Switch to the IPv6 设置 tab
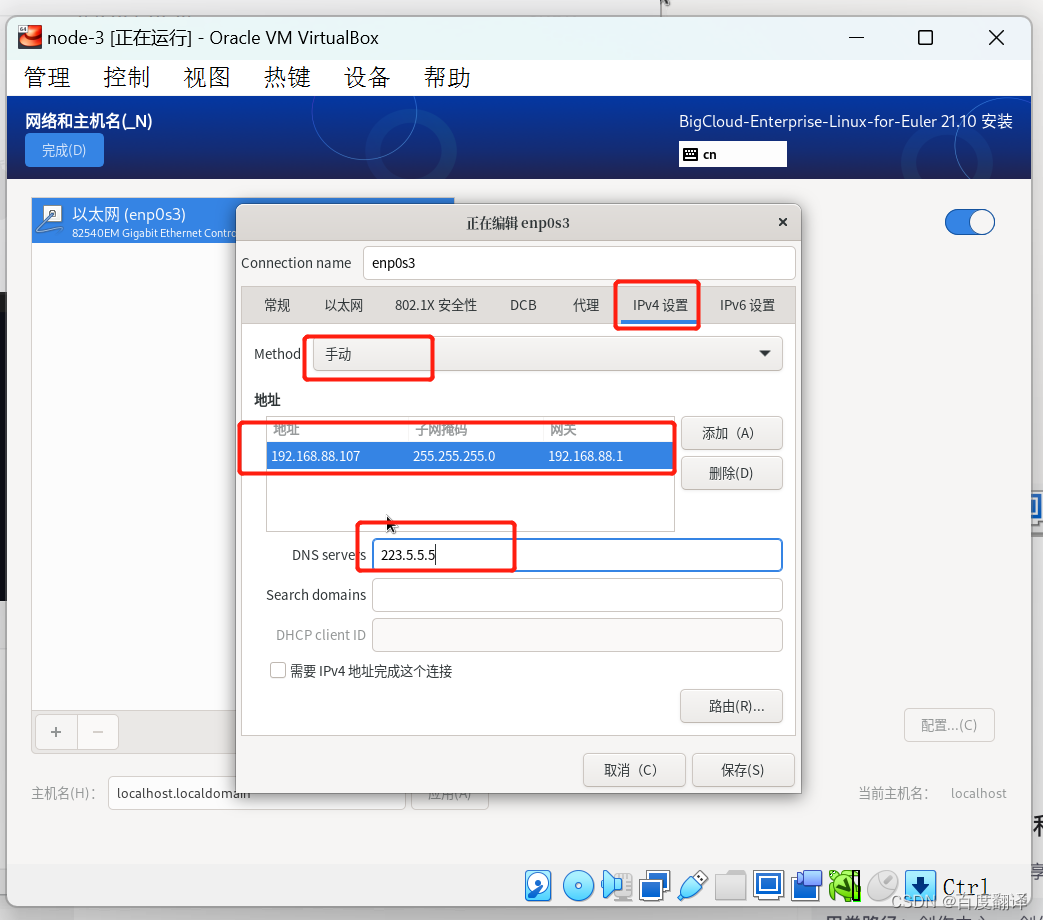The image size is (1043, 920). (747, 305)
